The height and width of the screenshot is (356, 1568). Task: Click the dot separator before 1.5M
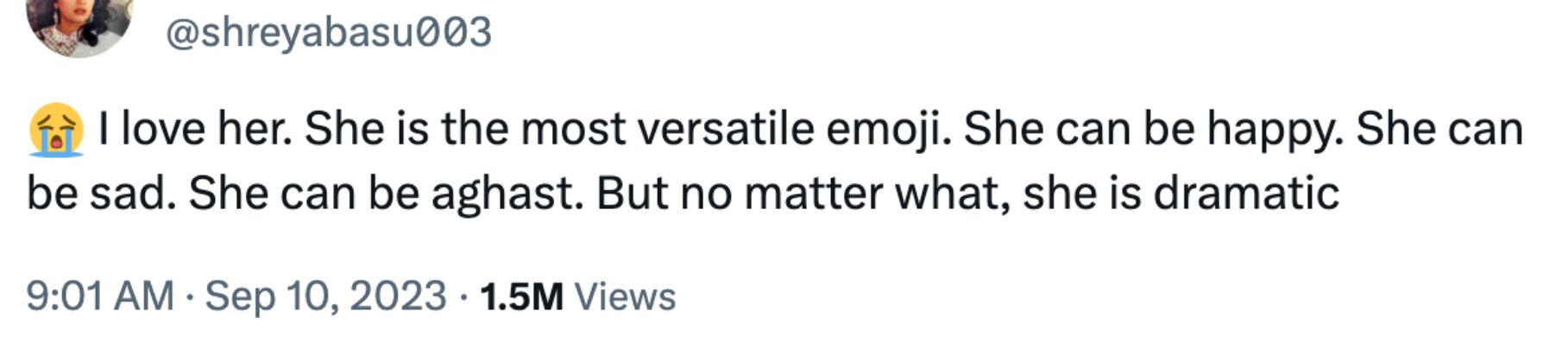click(x=463, y=297)
